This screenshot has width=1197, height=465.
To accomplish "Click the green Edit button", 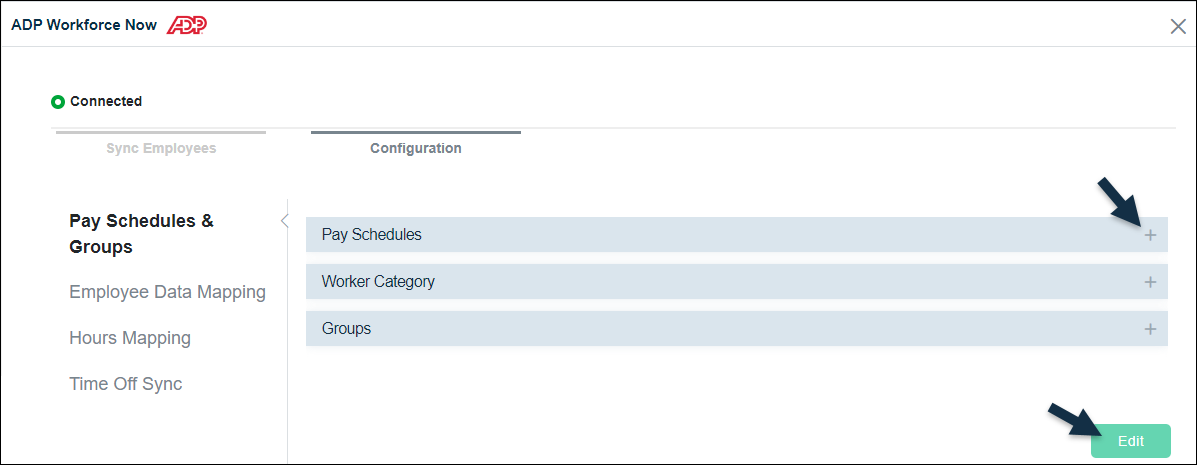I will (x=1131, y=441).
